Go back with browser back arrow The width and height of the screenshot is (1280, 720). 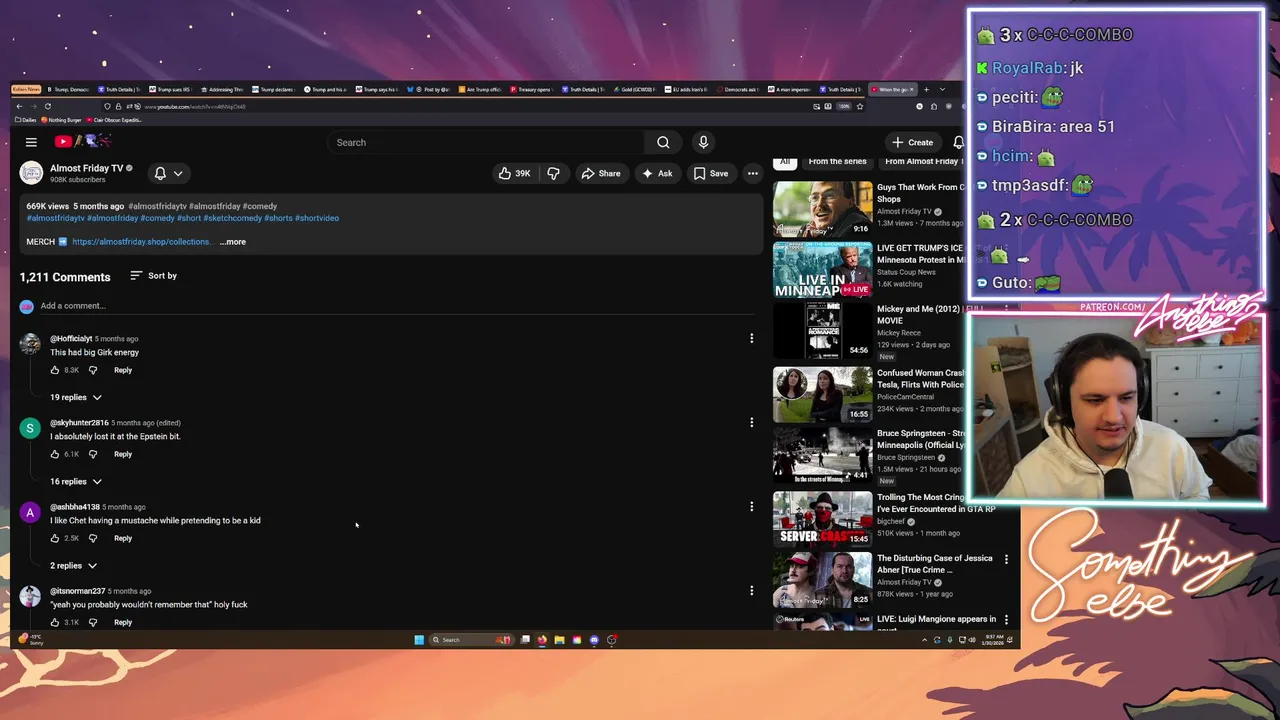pyautogui.click(x=19, y=106)
